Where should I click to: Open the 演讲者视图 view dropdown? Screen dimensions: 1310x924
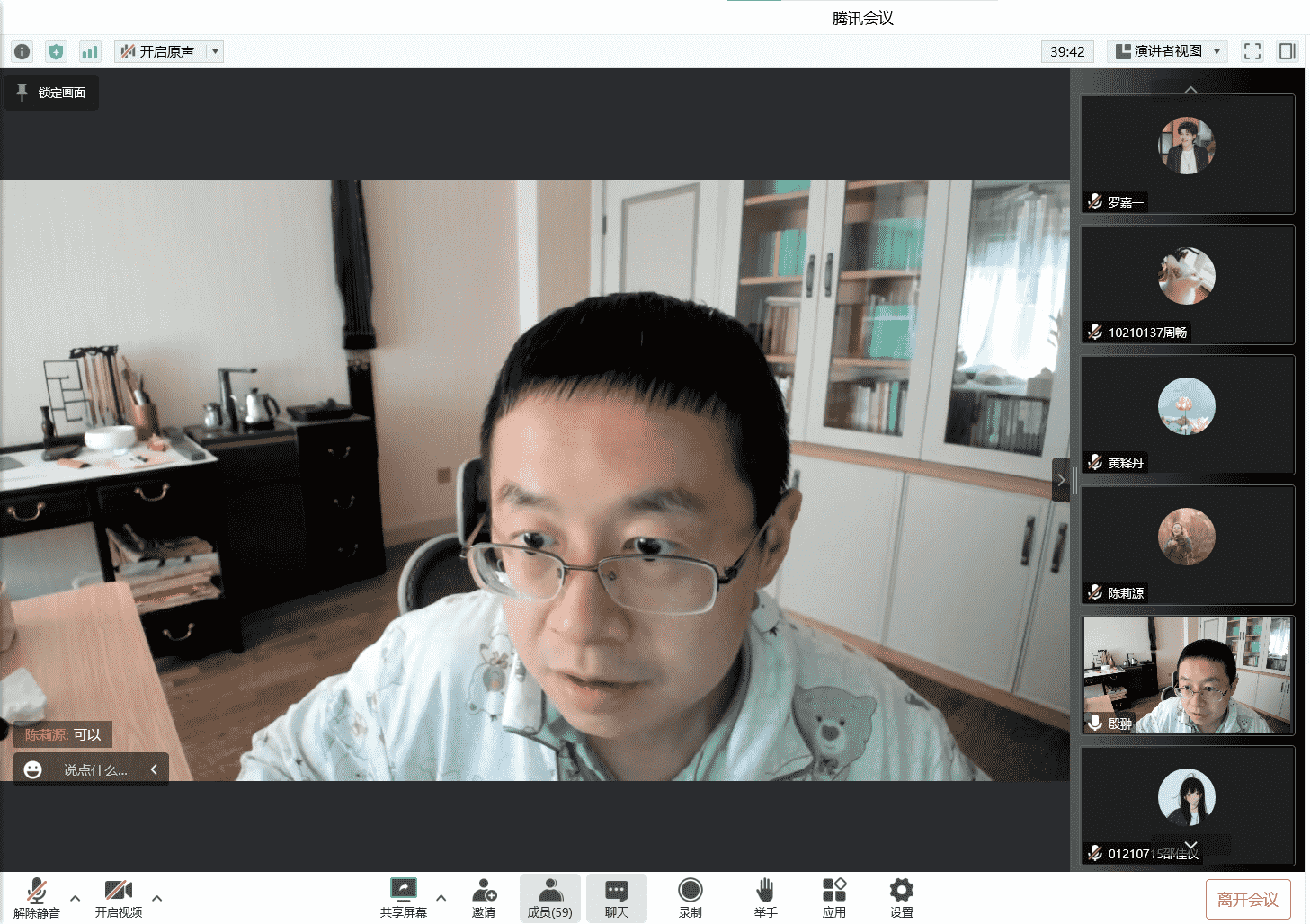[x=1167, y=51]
